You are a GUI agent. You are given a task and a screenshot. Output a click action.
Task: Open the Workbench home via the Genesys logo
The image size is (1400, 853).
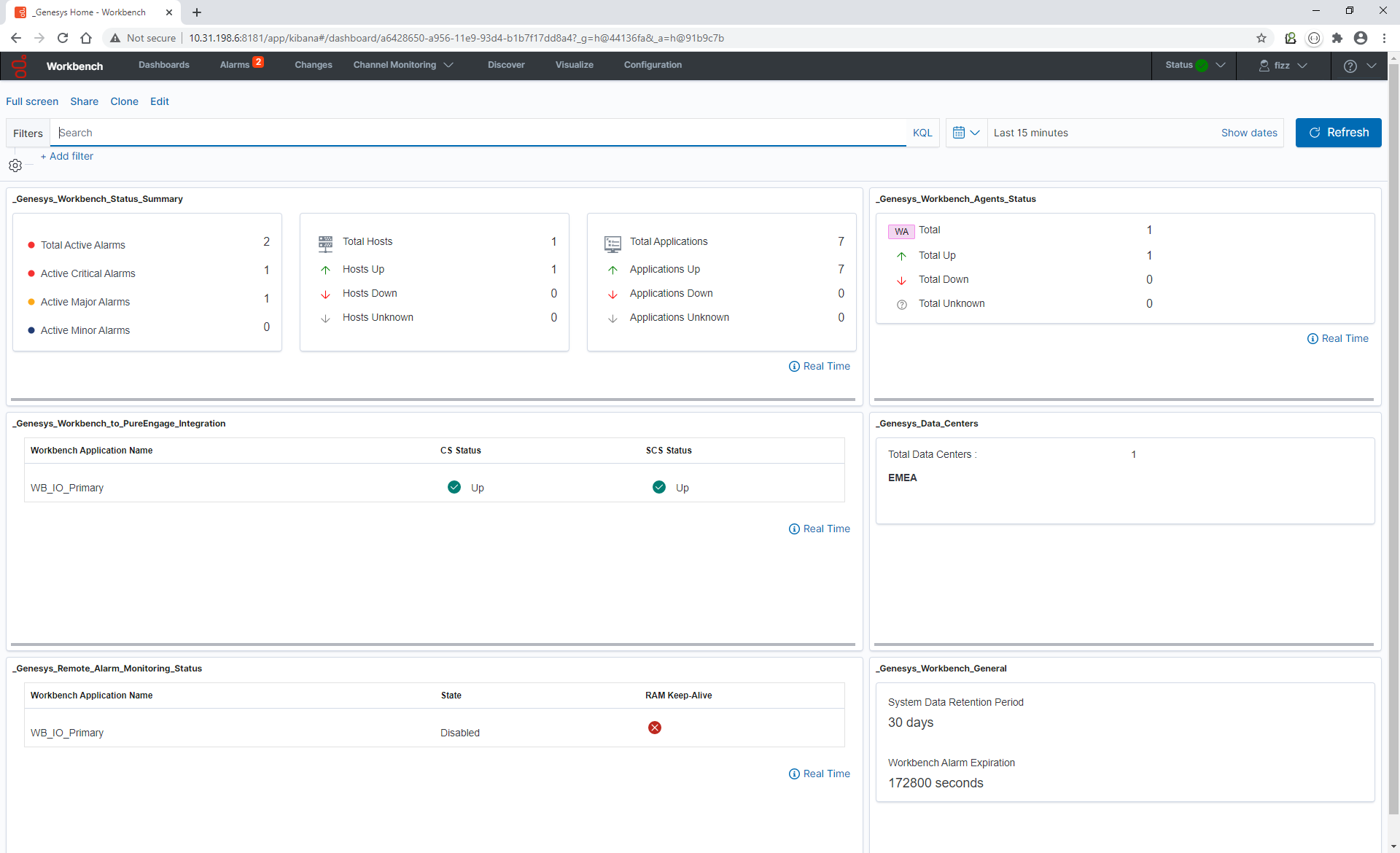tap(18, 66)
